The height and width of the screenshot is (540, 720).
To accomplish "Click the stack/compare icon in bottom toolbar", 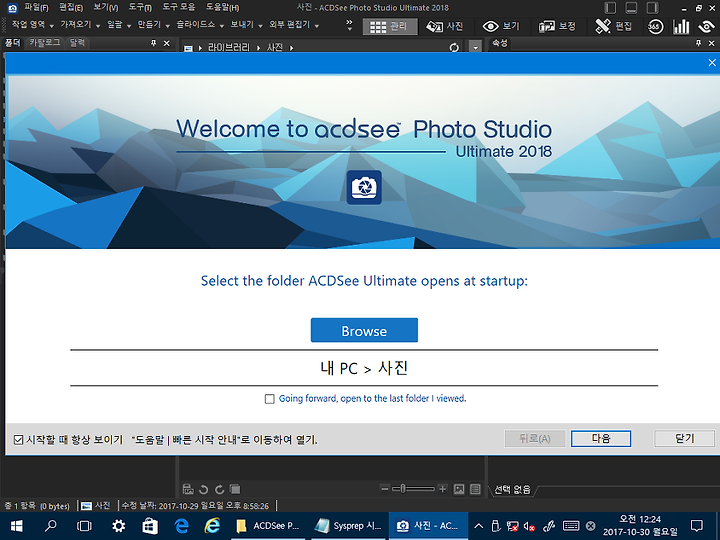I will (x=235, y=489).
